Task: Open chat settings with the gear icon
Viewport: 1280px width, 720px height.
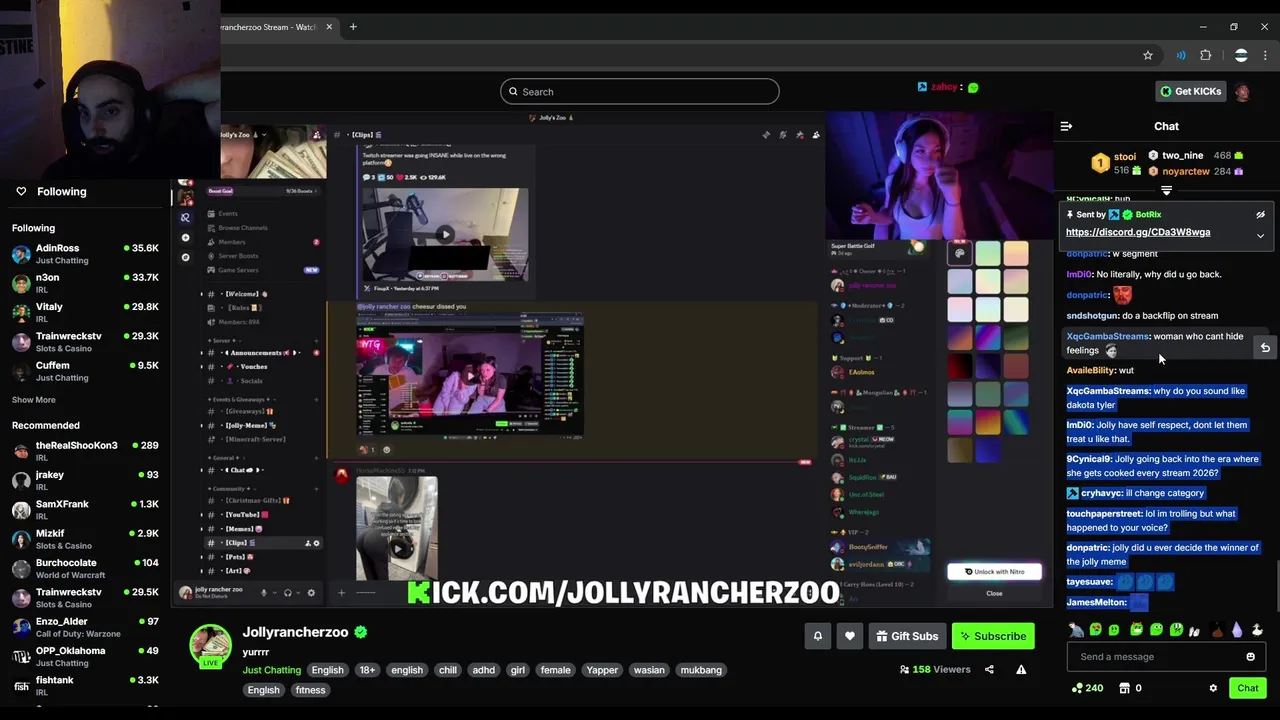Action: (1213, 688)
